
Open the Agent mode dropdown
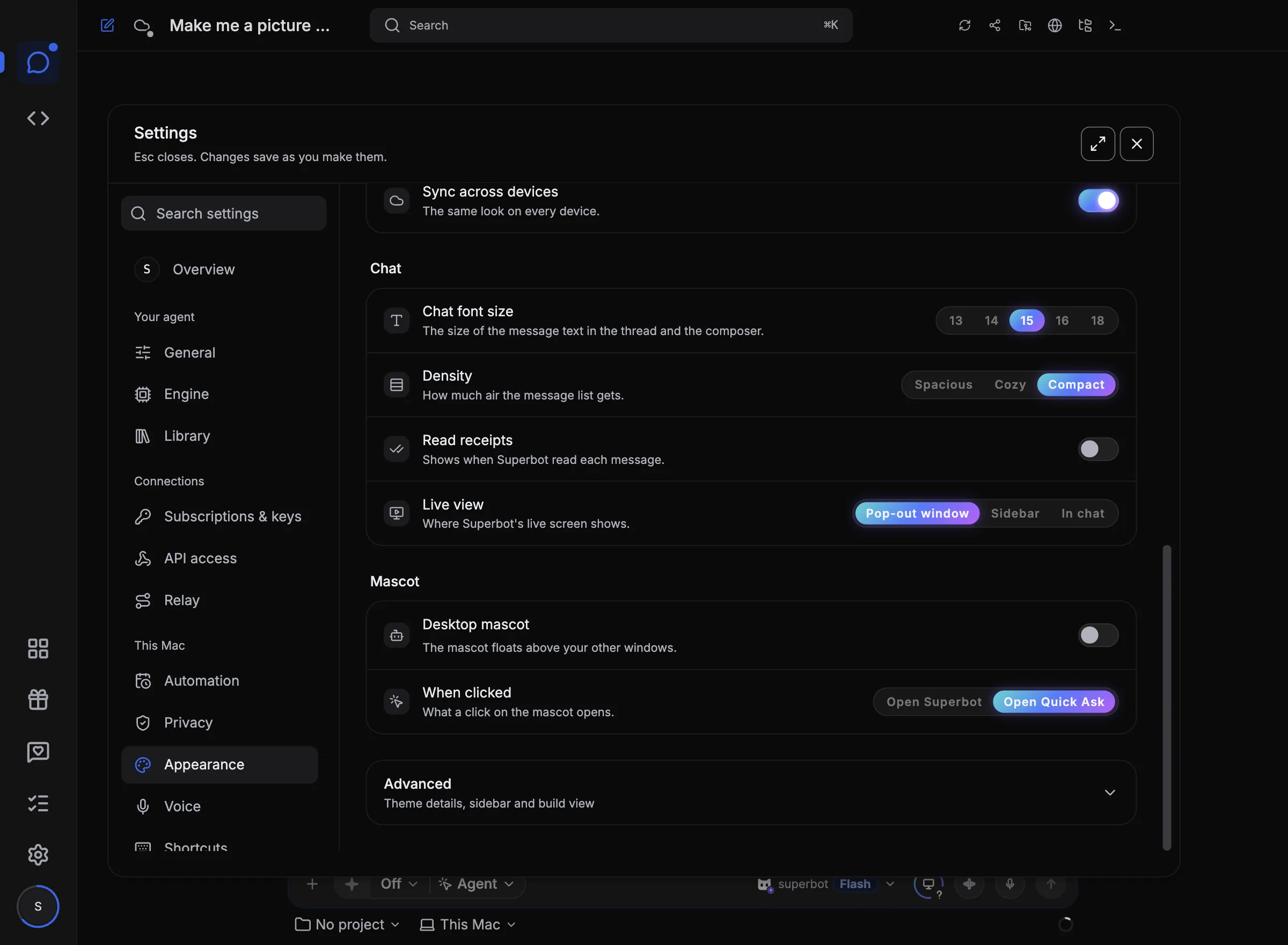pyautogui.click(x=476, y=884)
